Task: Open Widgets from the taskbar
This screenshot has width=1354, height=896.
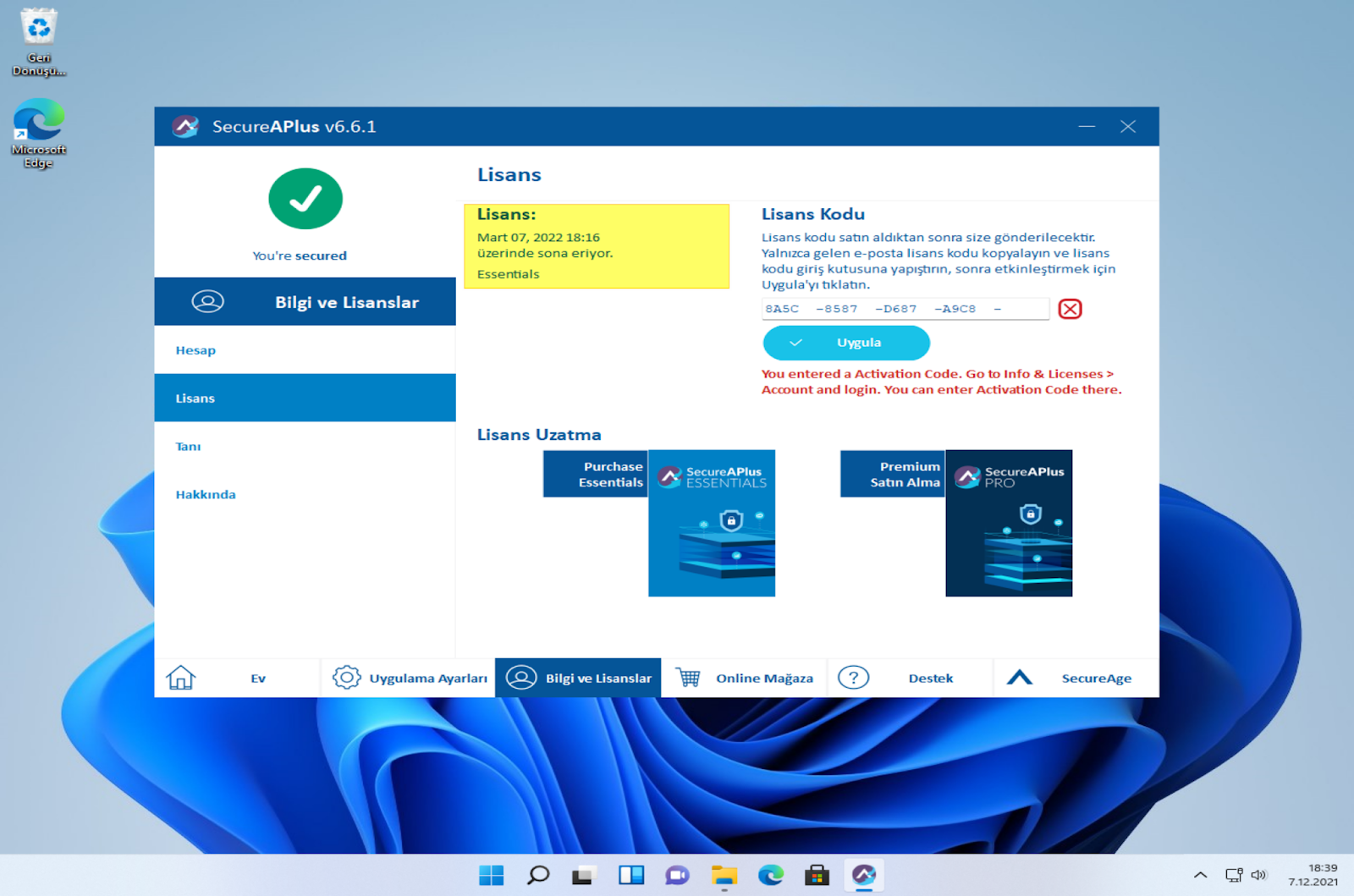Action: coord(630,875)
